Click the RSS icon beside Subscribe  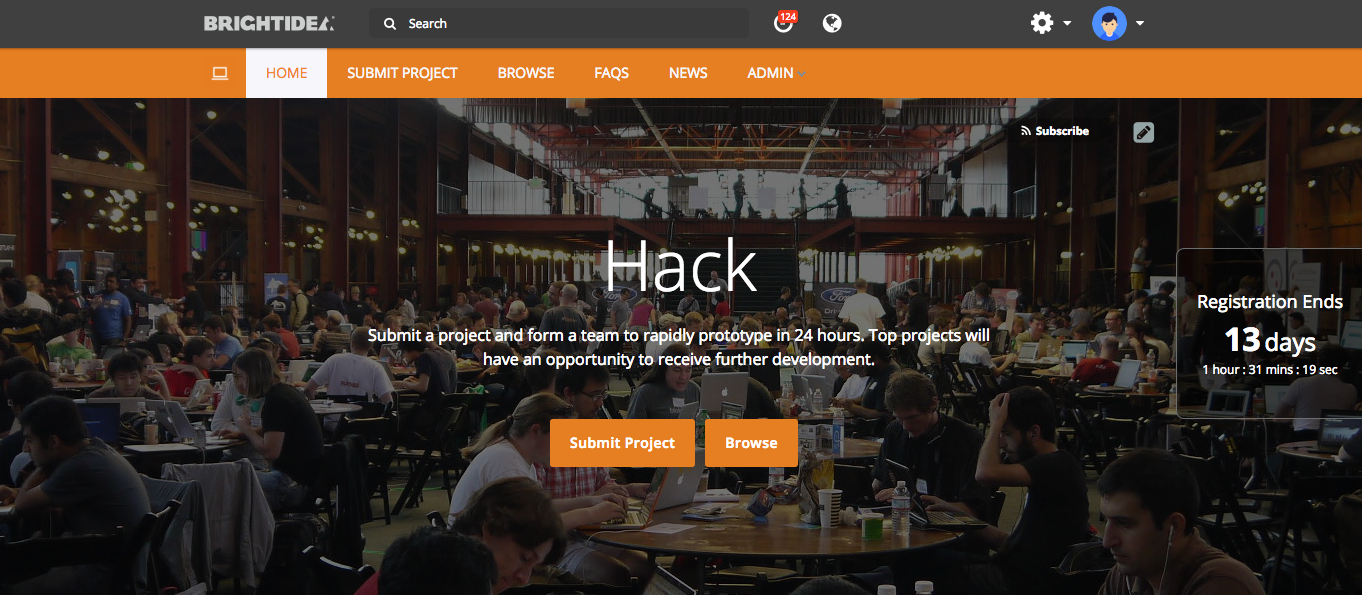pos(1026,131)
